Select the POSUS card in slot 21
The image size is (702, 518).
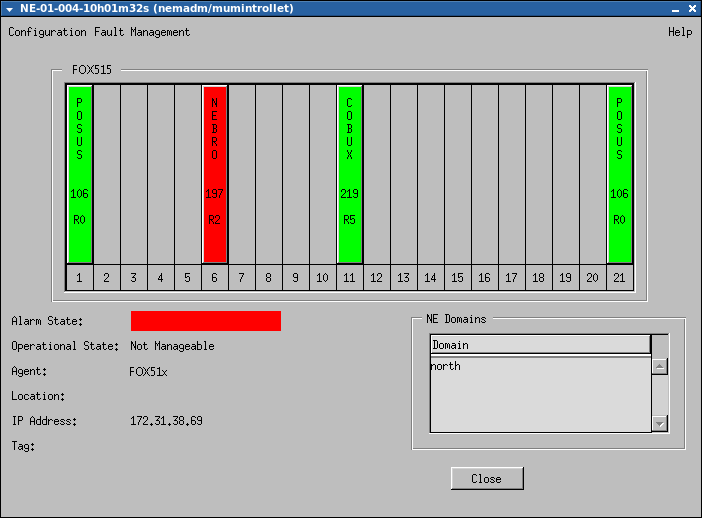(619, 175)
